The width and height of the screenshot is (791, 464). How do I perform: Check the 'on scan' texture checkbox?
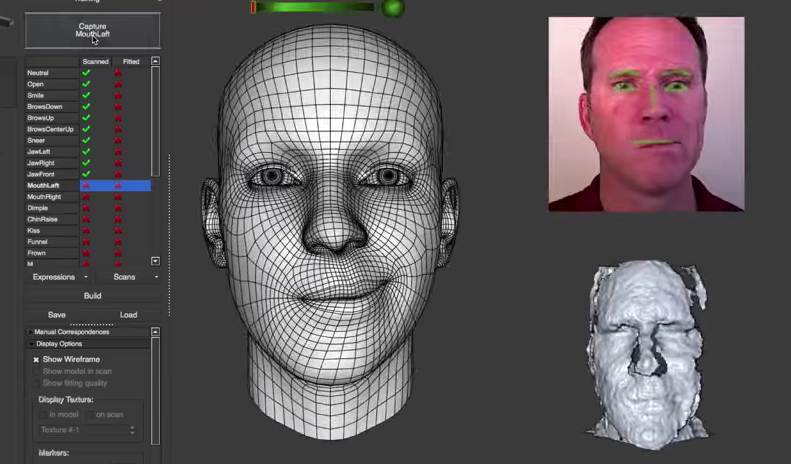[90, 415]
